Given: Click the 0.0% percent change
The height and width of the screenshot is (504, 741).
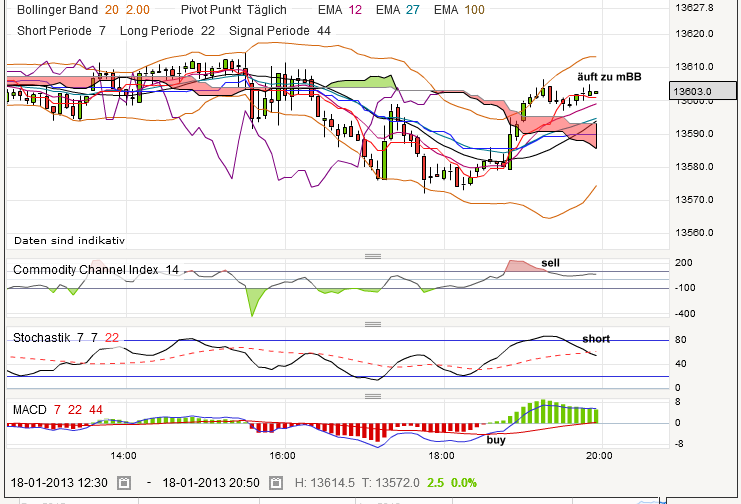Looking at the screenshot, I should 464,483.
